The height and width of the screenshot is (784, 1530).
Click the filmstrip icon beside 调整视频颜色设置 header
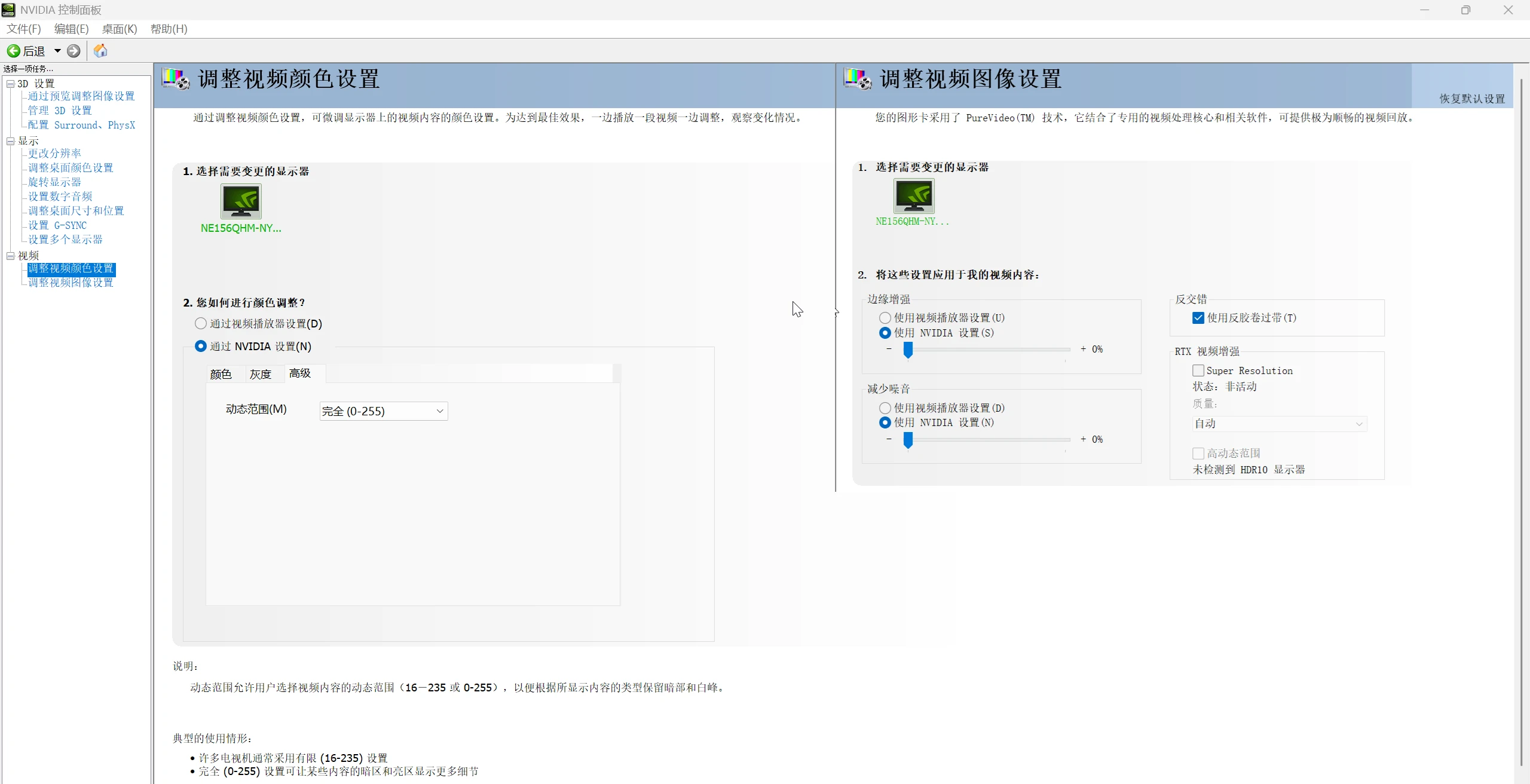[x=176, y=78]
